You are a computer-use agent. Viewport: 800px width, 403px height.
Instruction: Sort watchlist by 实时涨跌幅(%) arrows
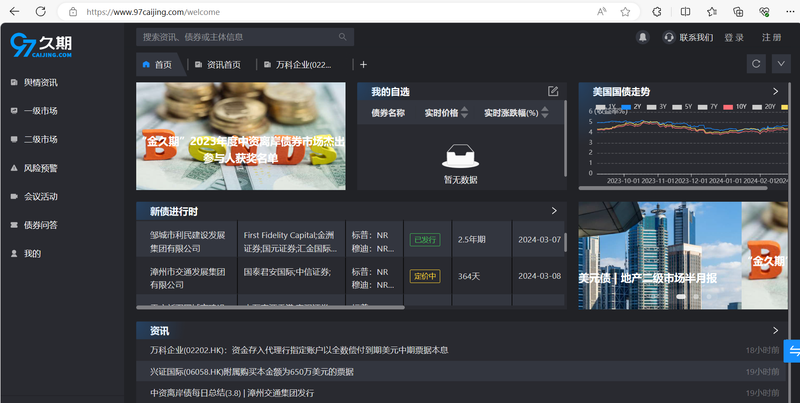(x=545, y=113)
